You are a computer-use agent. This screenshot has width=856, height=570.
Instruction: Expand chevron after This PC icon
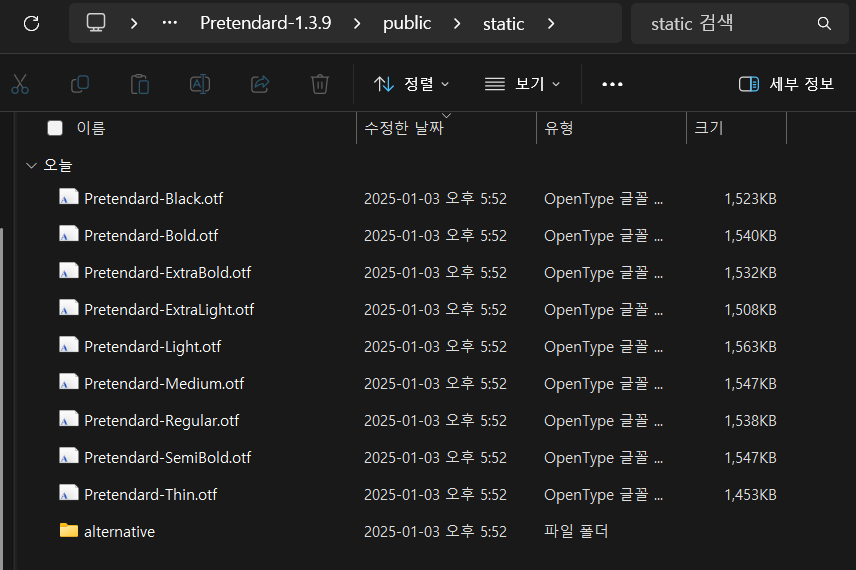click(134, 23)
